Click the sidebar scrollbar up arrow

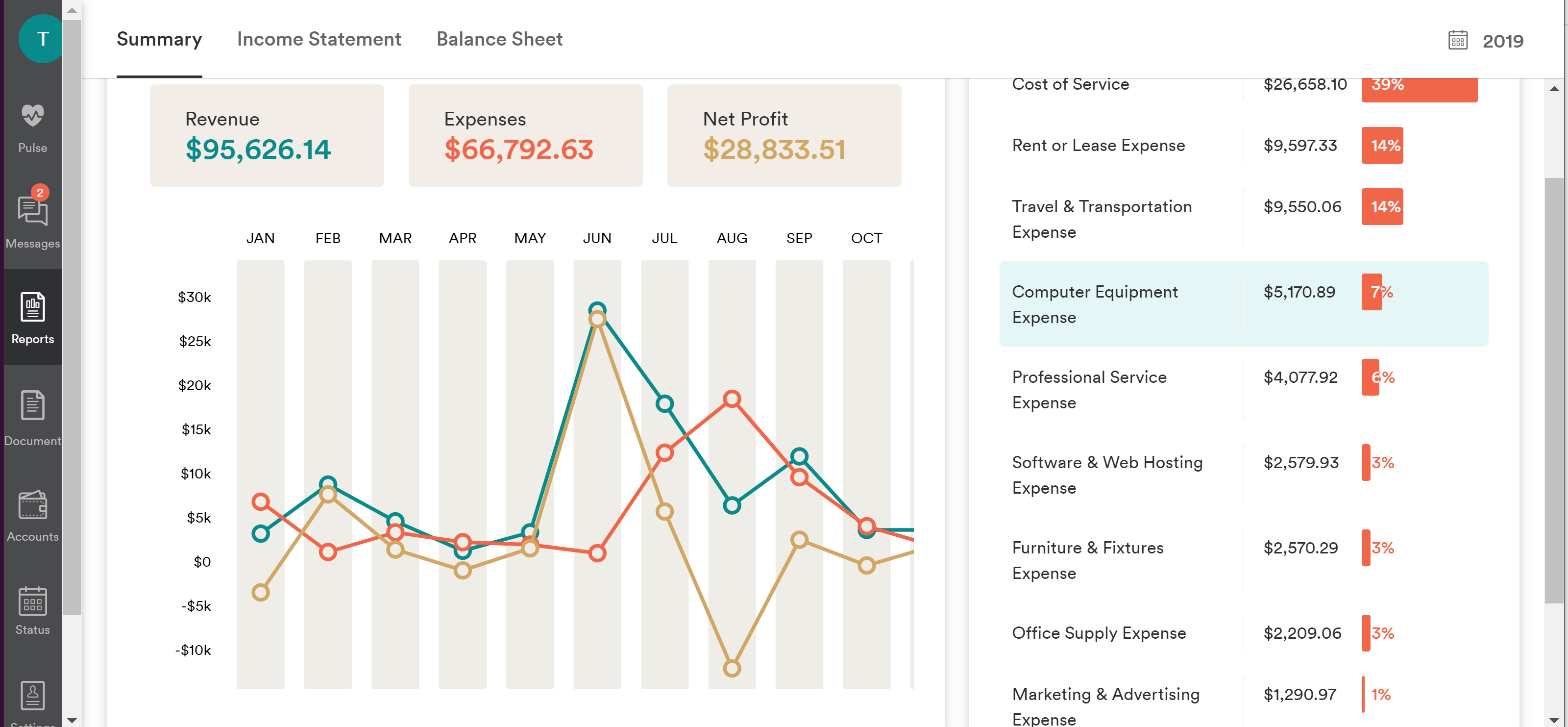coord(72,10)
